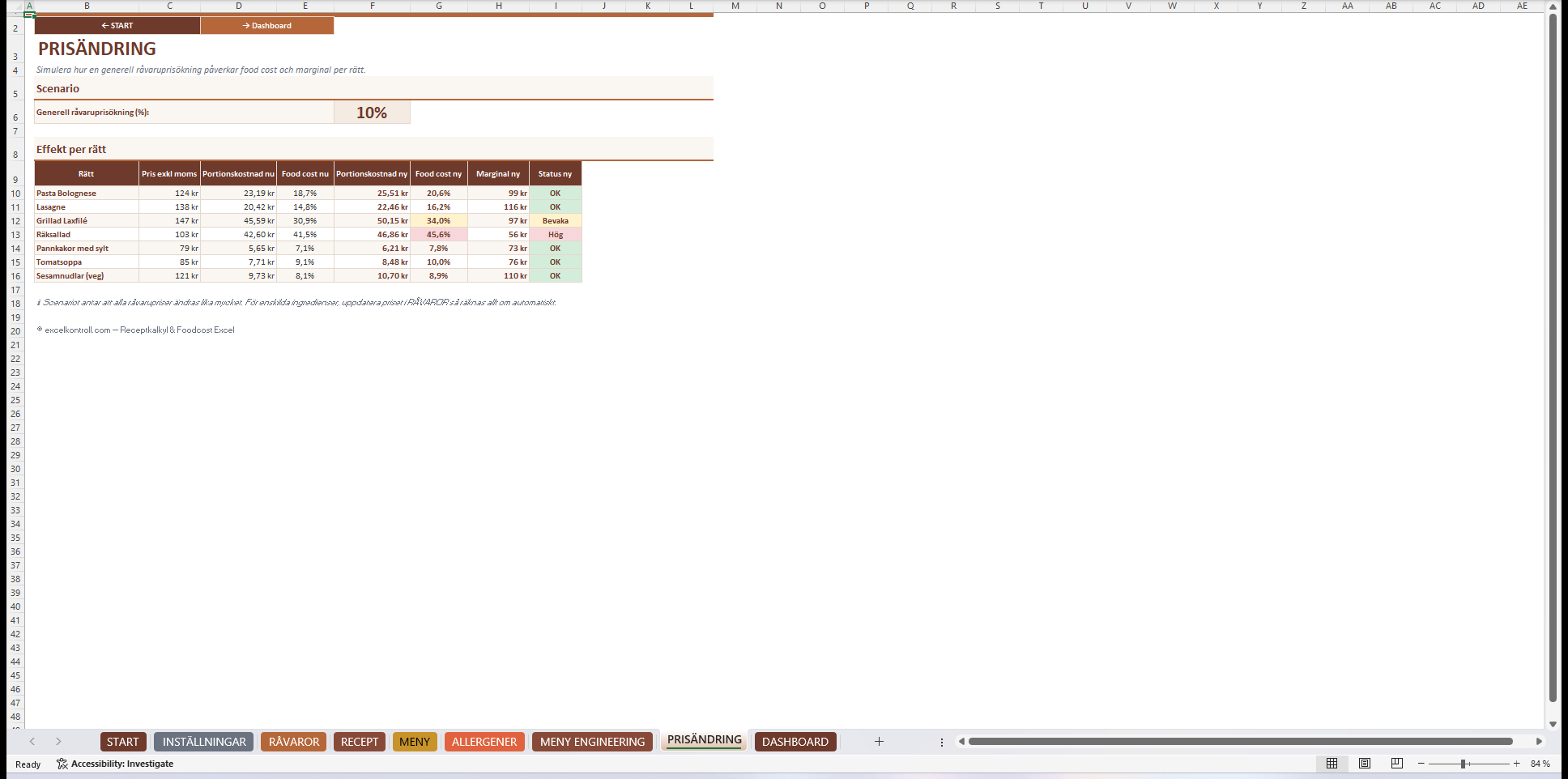Open Accessibility: Investigate status item
Viewport: 1568px width, 779px height.
point(115,764)
